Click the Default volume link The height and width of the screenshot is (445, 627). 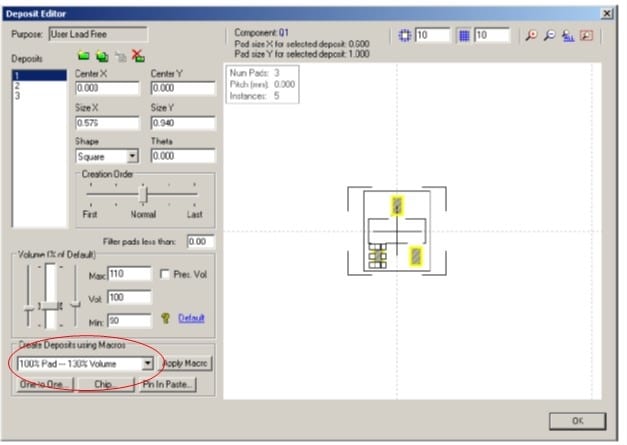pyautogui.click(x=191, y=318)
